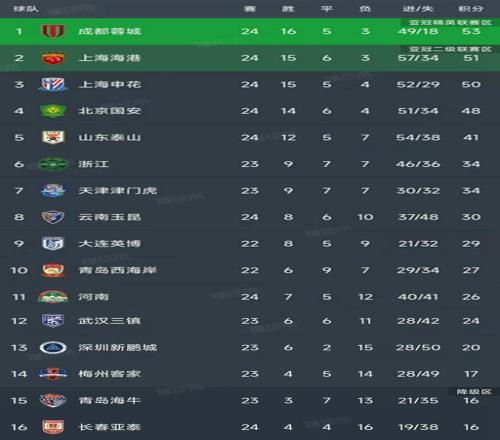Select the 深圳新鹏城 circular logo
500x440 pixels.
coord(53,347)
